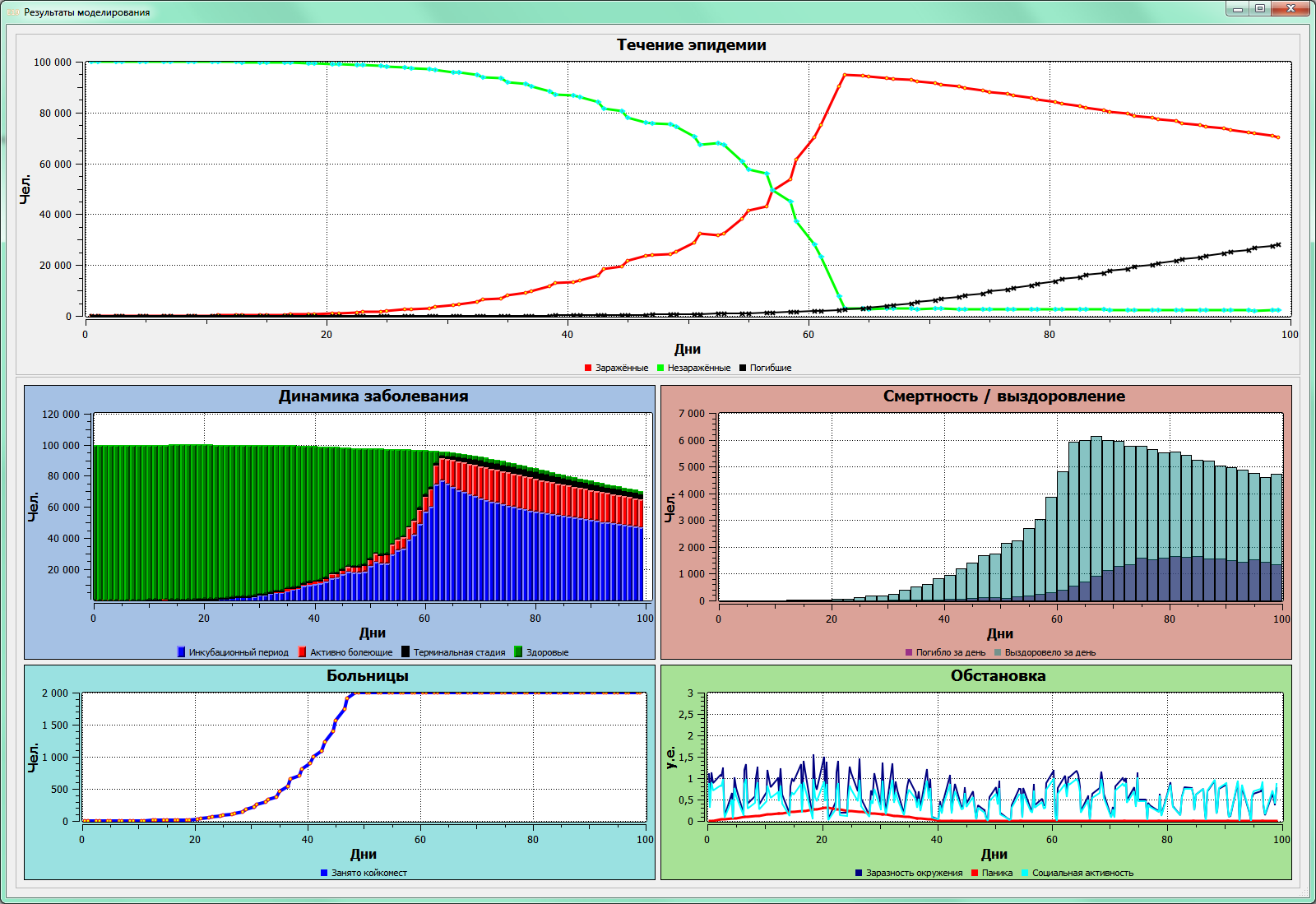Click the navy Заразность окружения legend swatch
1316x904 pixels.
click(x=859, y=873)
